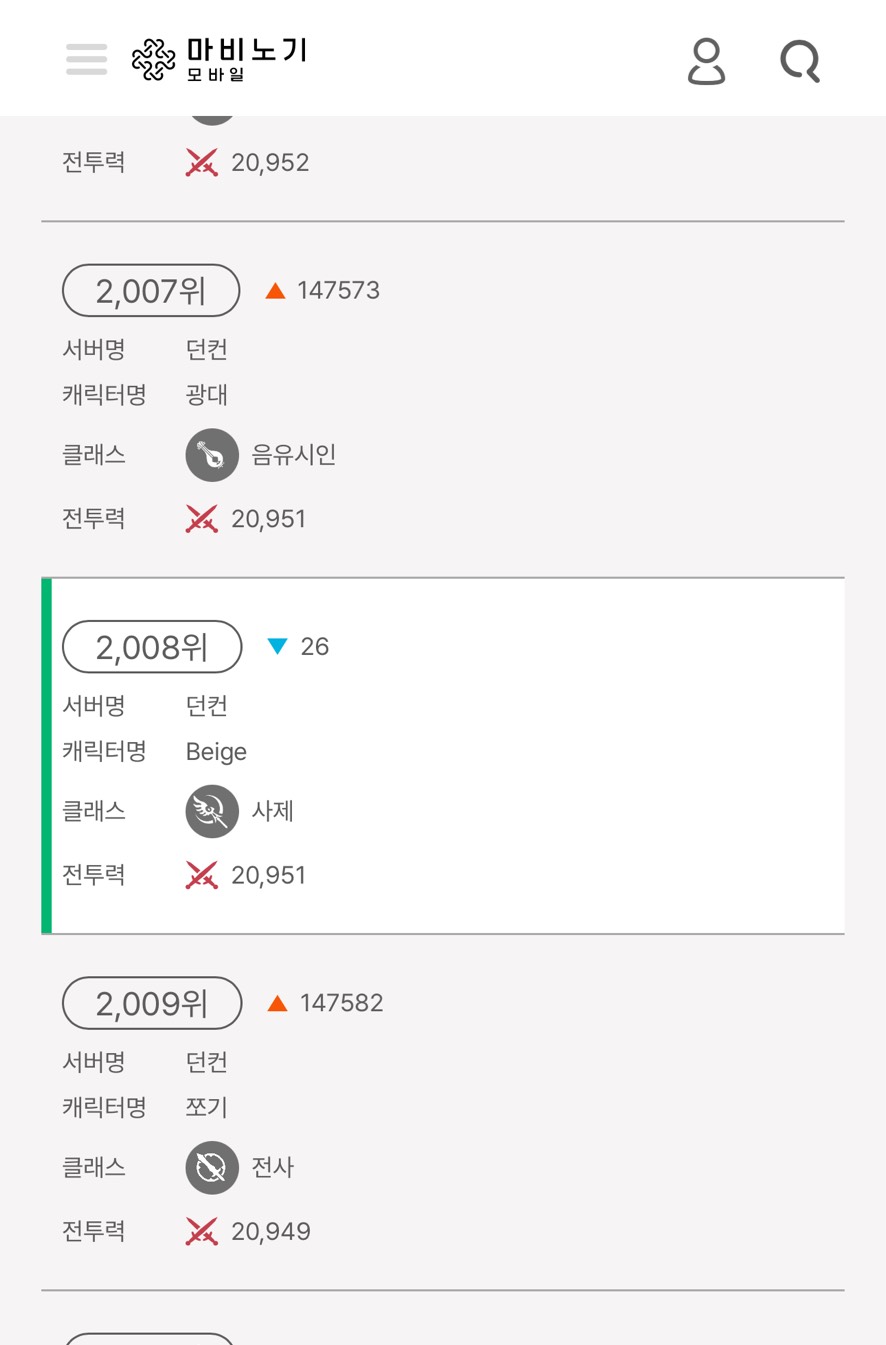Select the 2,007위 rank badge
Viewport: 886px width, 1345px height.
(151, 291)
